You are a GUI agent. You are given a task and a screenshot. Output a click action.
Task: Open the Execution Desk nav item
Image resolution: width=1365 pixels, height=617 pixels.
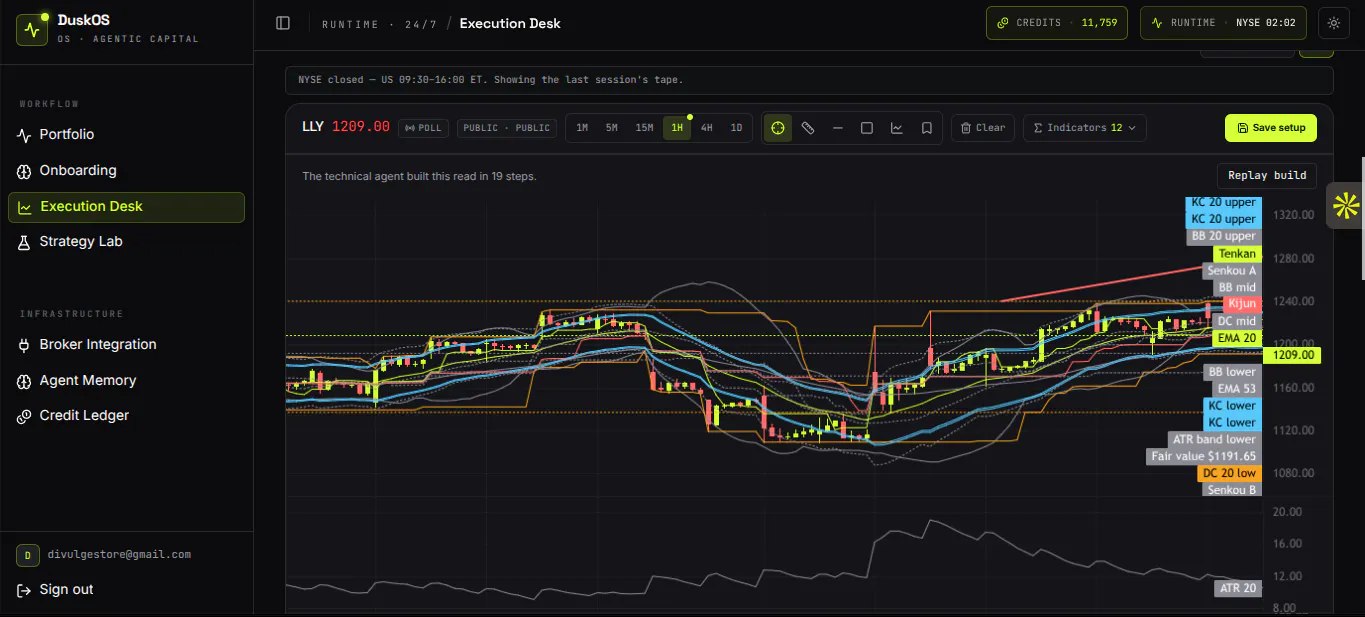[x=126, y=207]
